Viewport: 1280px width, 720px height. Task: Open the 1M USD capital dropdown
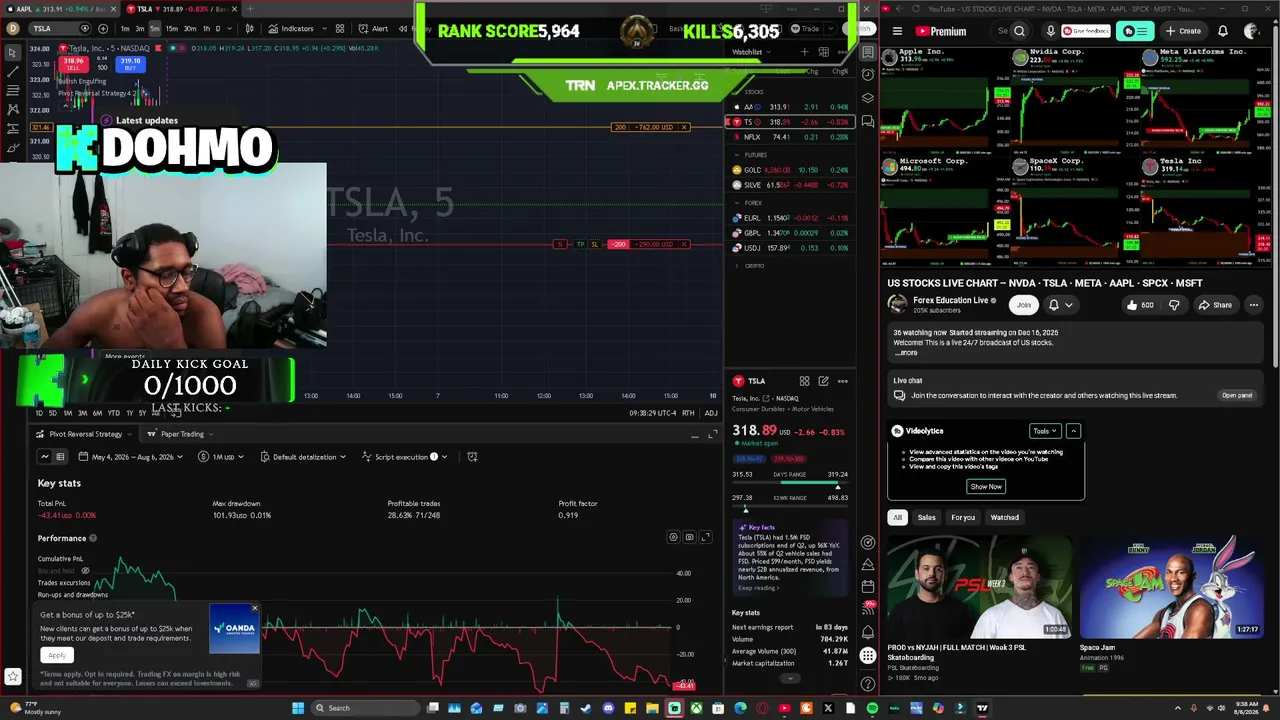pyautogui.click(x=221, y=457)
